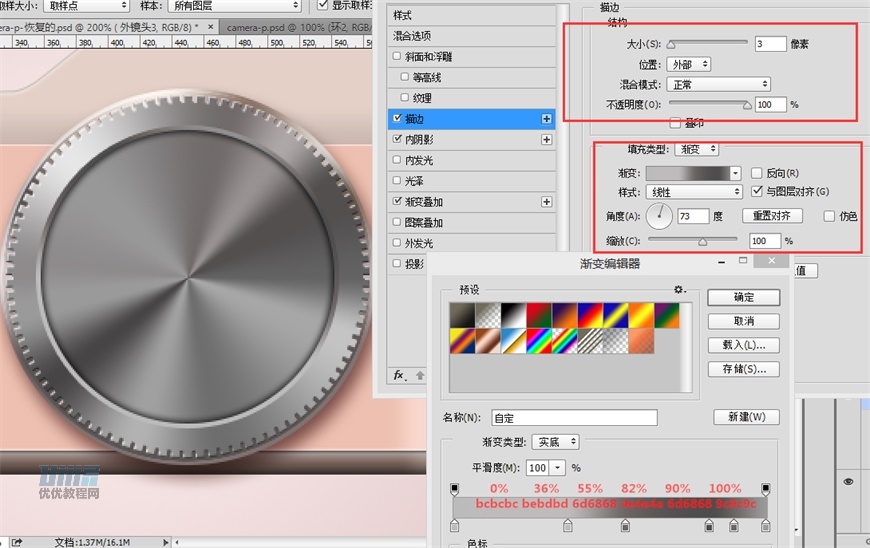Image resolution: width=870 pixels, height=548 pixels.
Task: Click the 重置对齐 button
Action: coord(772,216)
